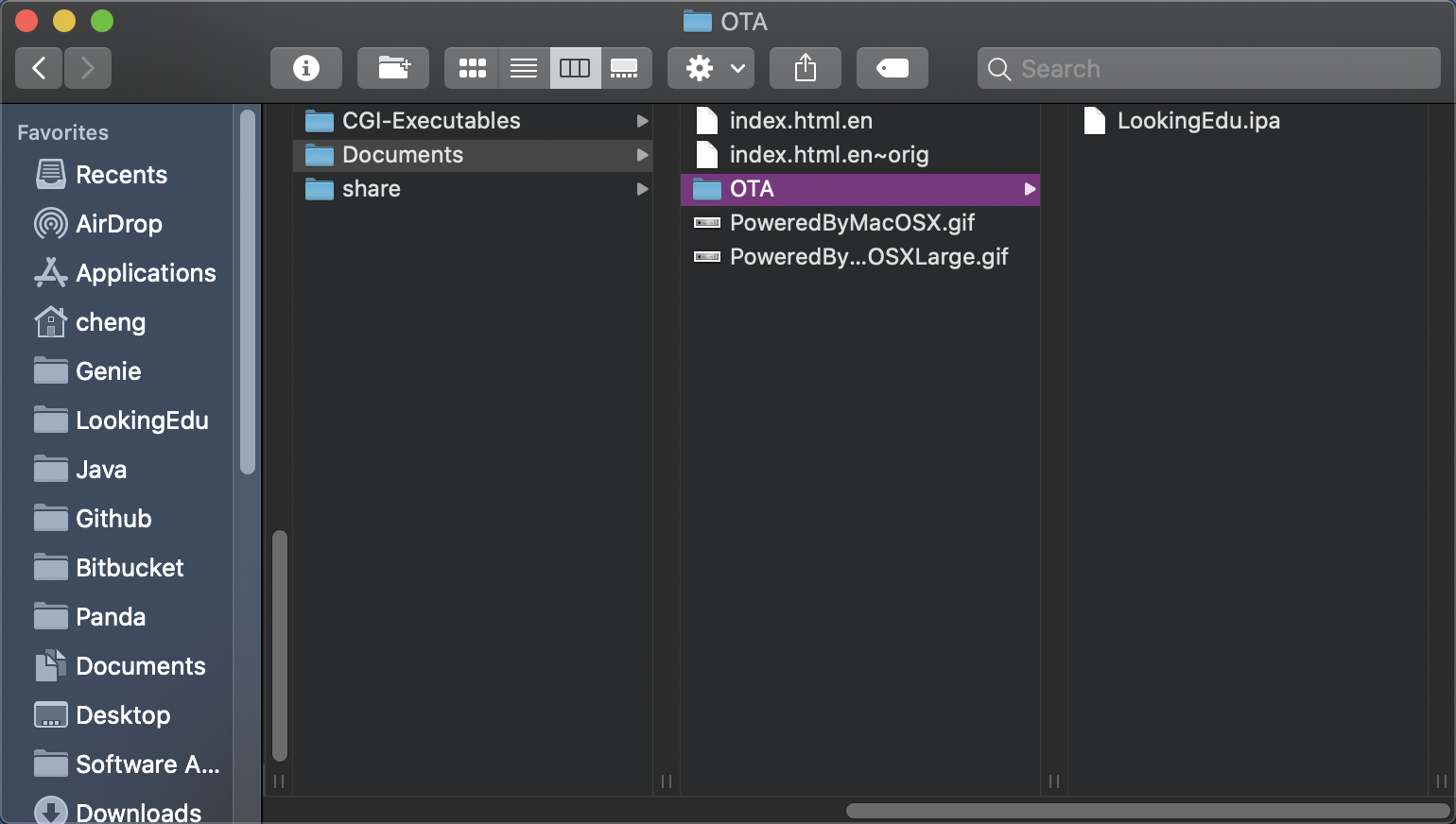Create a new folder using toolbar icon

pyautogui.click(x=392, y=68)
